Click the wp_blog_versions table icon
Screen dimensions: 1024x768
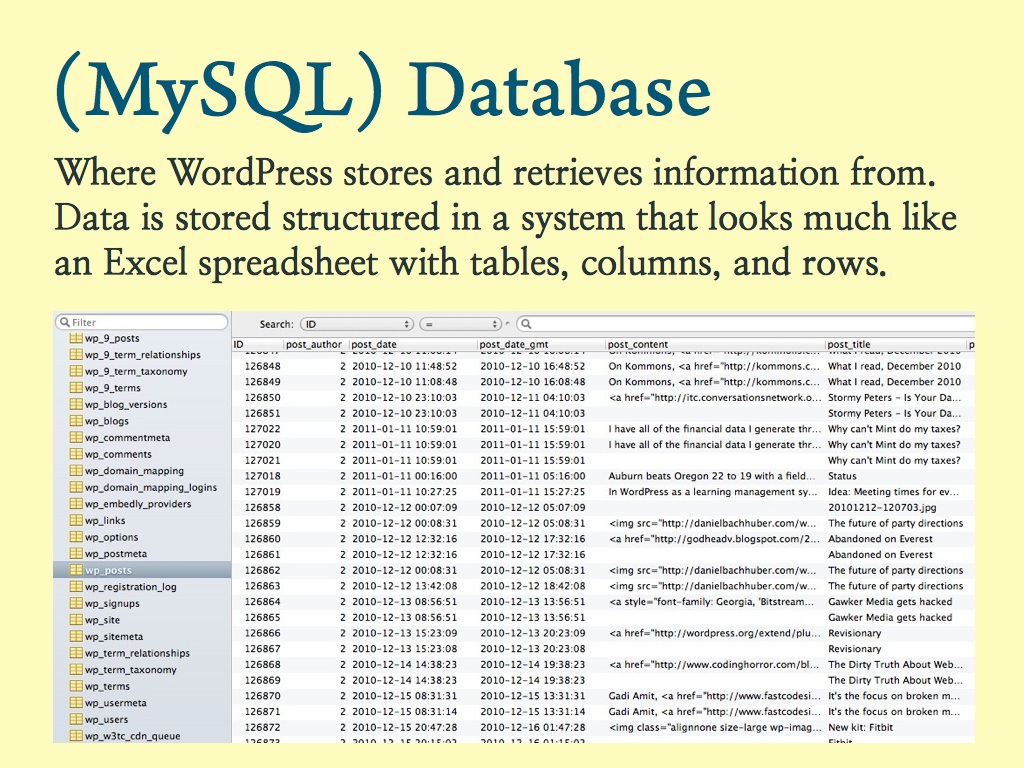(76, 404)
